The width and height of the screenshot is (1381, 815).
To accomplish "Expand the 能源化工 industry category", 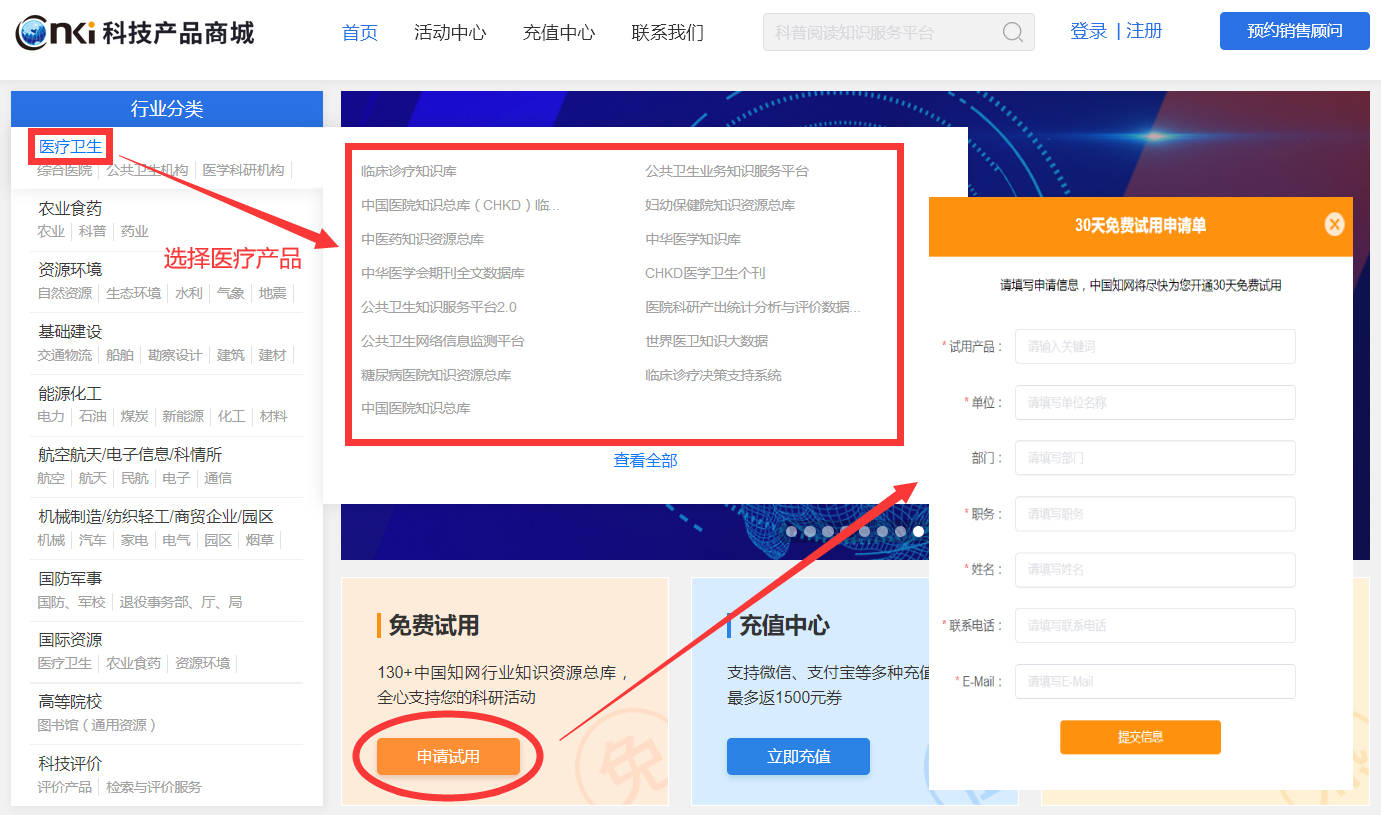I will 70,393.
